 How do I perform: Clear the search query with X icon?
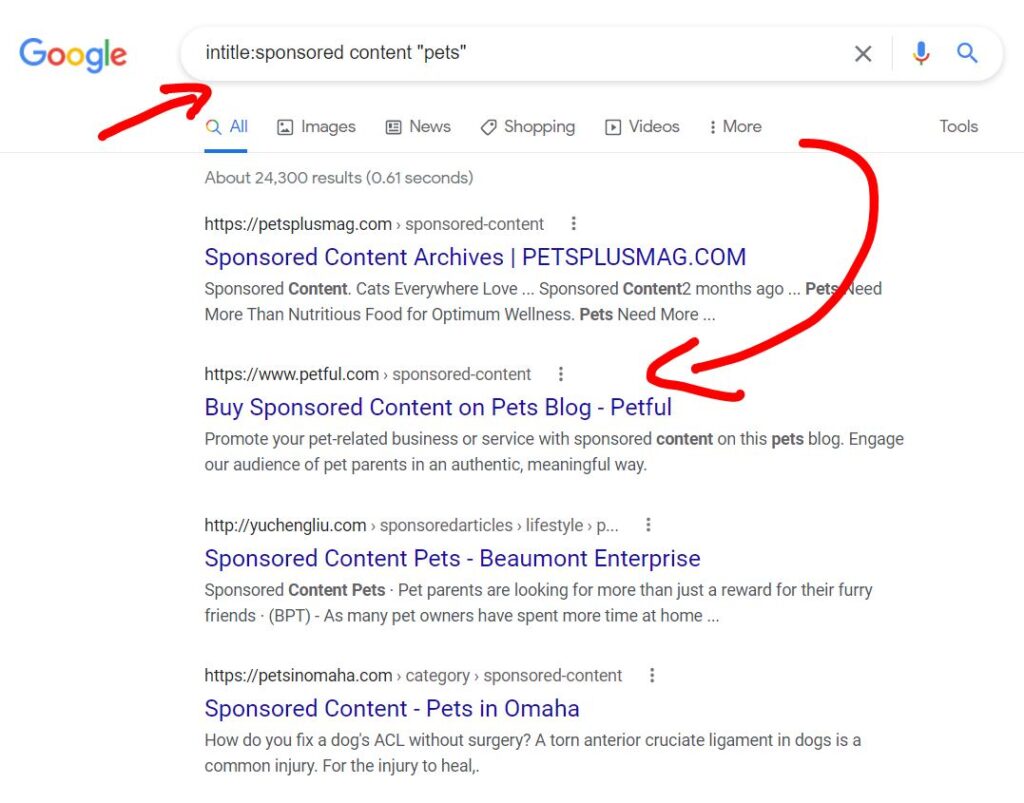(863, 53)
